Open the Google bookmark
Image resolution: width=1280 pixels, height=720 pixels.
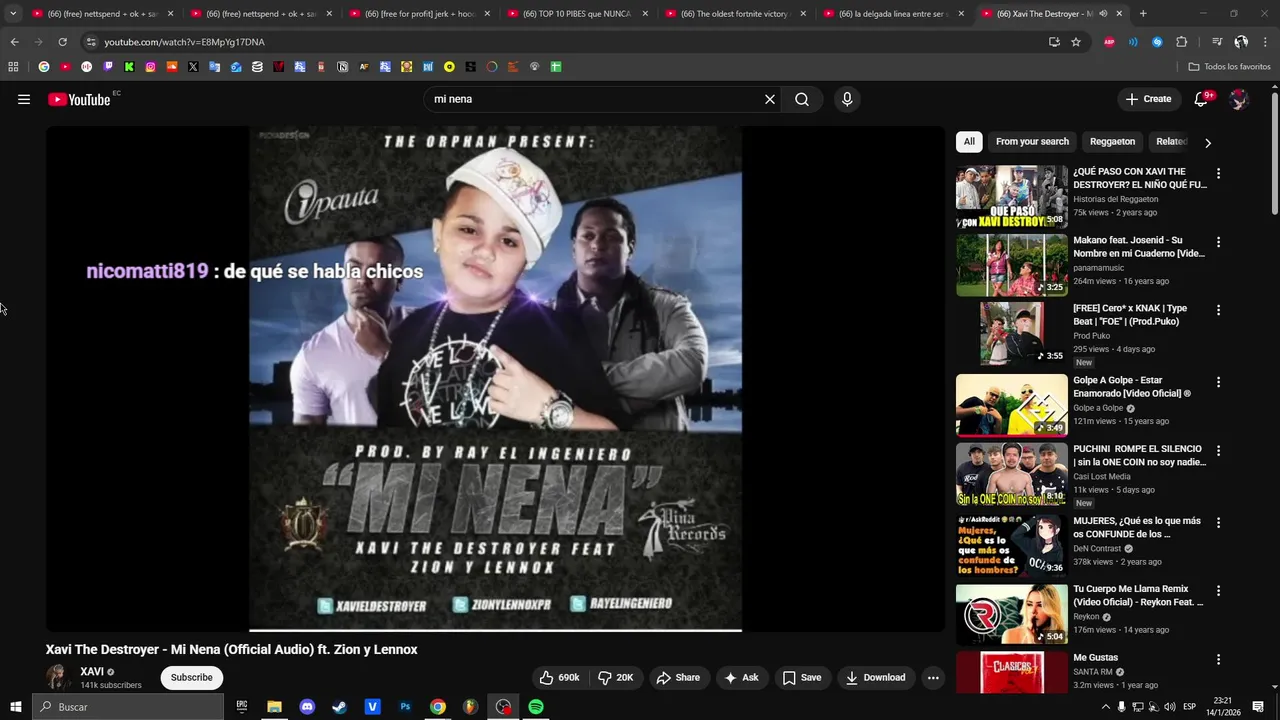pyautogui.click(x=44, y=67)
